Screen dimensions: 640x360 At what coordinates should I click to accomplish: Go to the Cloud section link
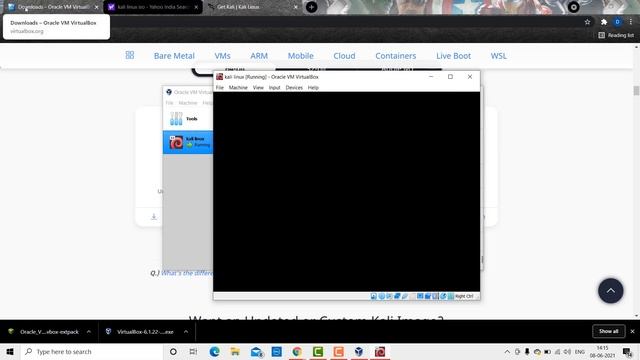pos(344,56)
